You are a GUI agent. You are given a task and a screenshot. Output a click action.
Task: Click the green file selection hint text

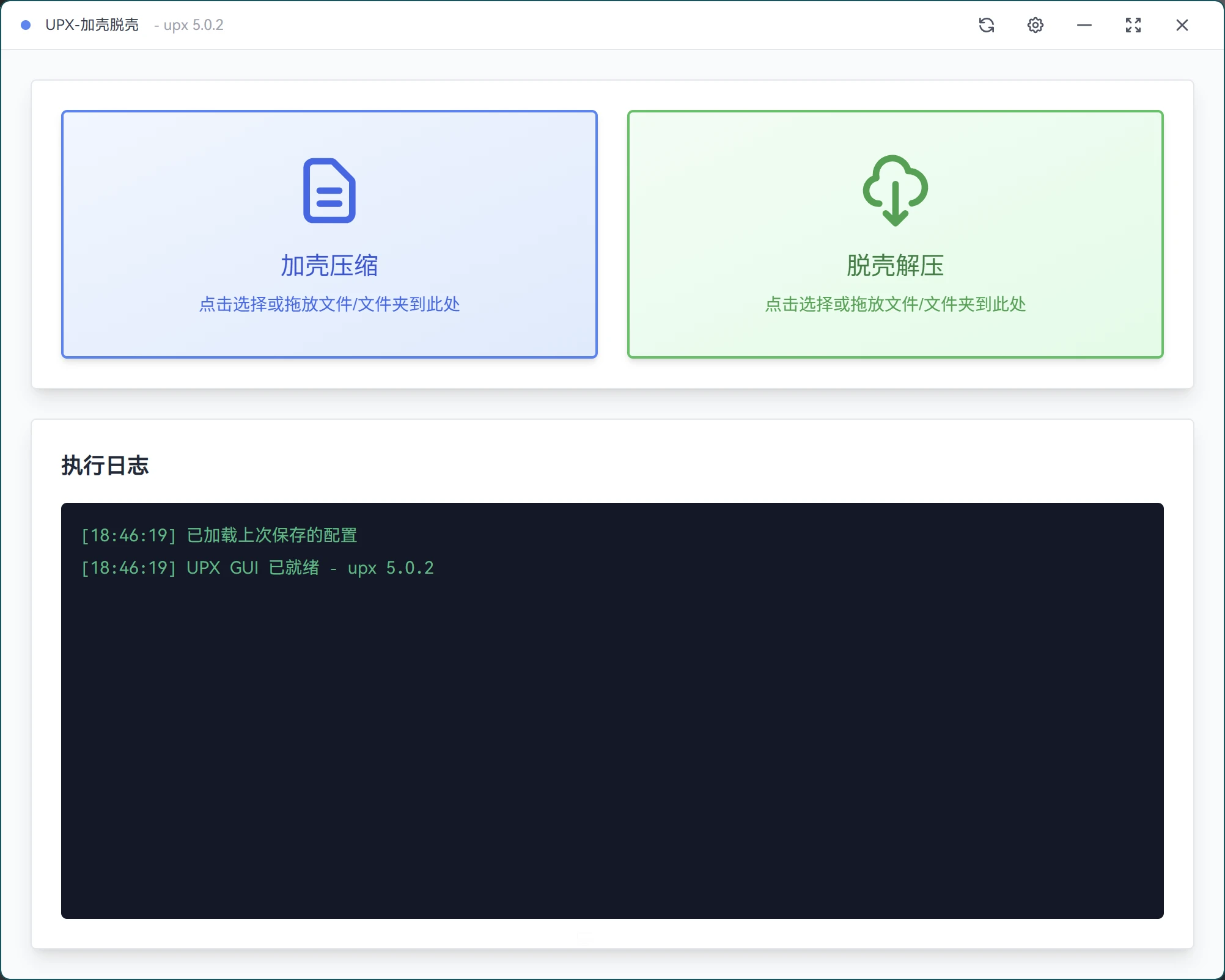click(895, 304)
